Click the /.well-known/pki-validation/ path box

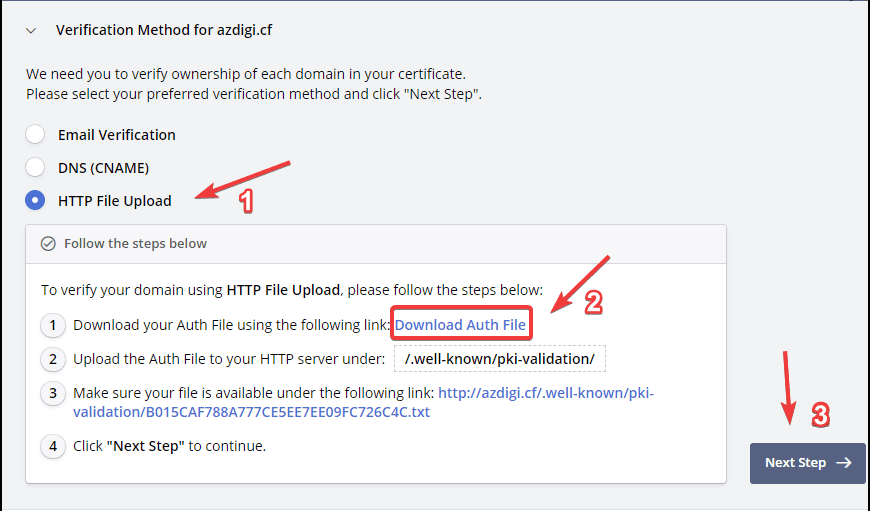click(x=500, y=359)
